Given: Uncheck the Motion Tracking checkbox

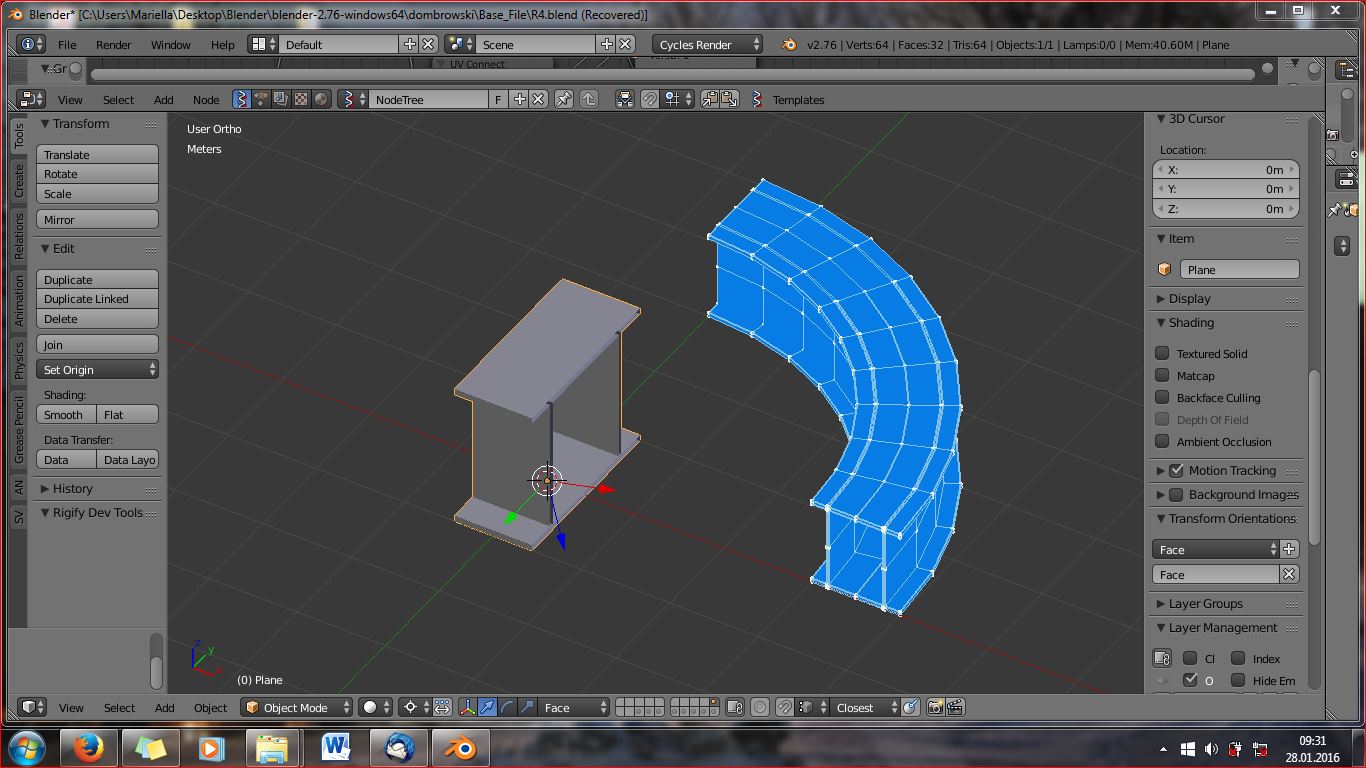Looking at the screenshot, I should pyautogui.click(x=1176, y=470).
